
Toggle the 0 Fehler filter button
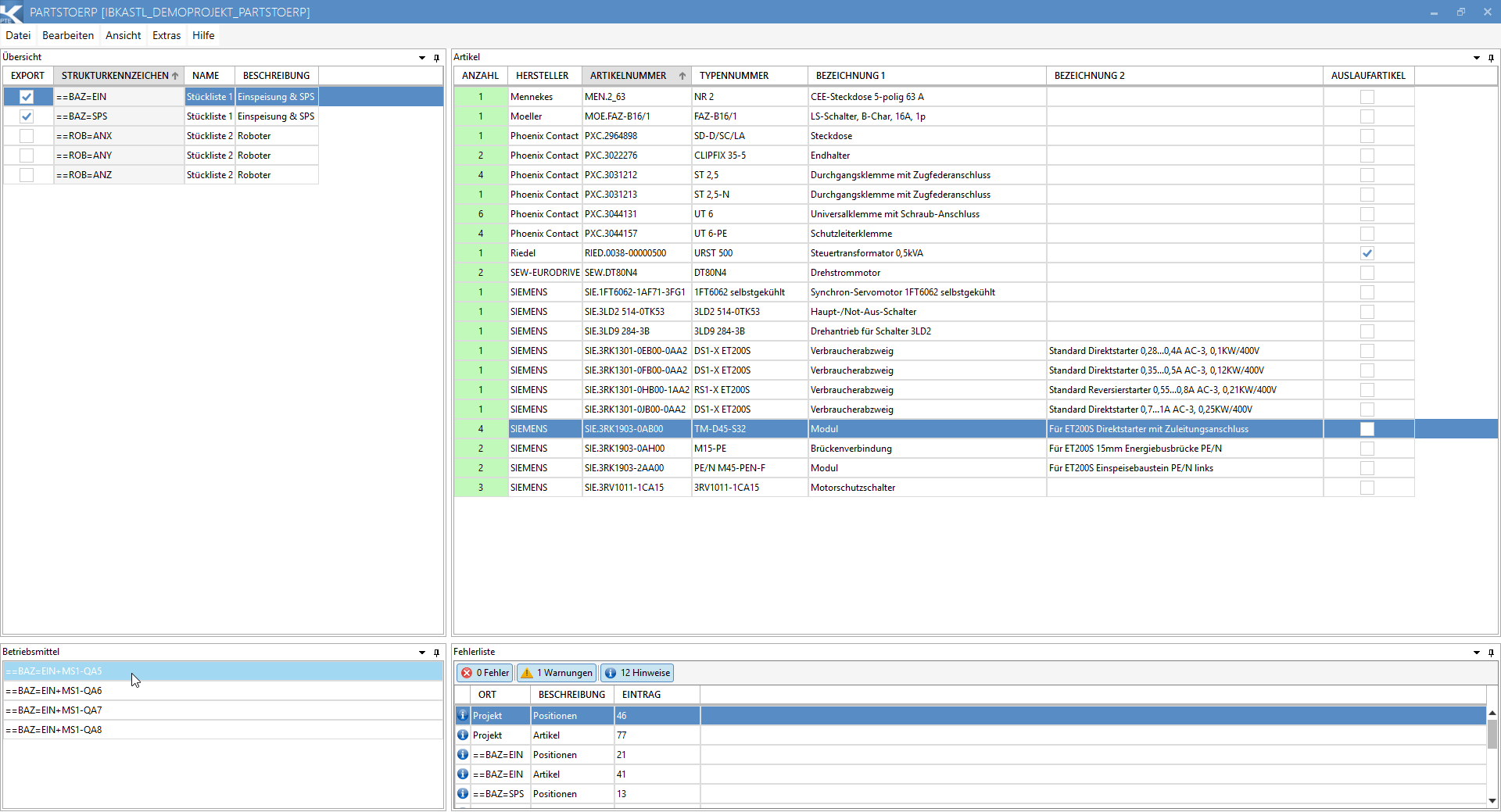(485, 673)
